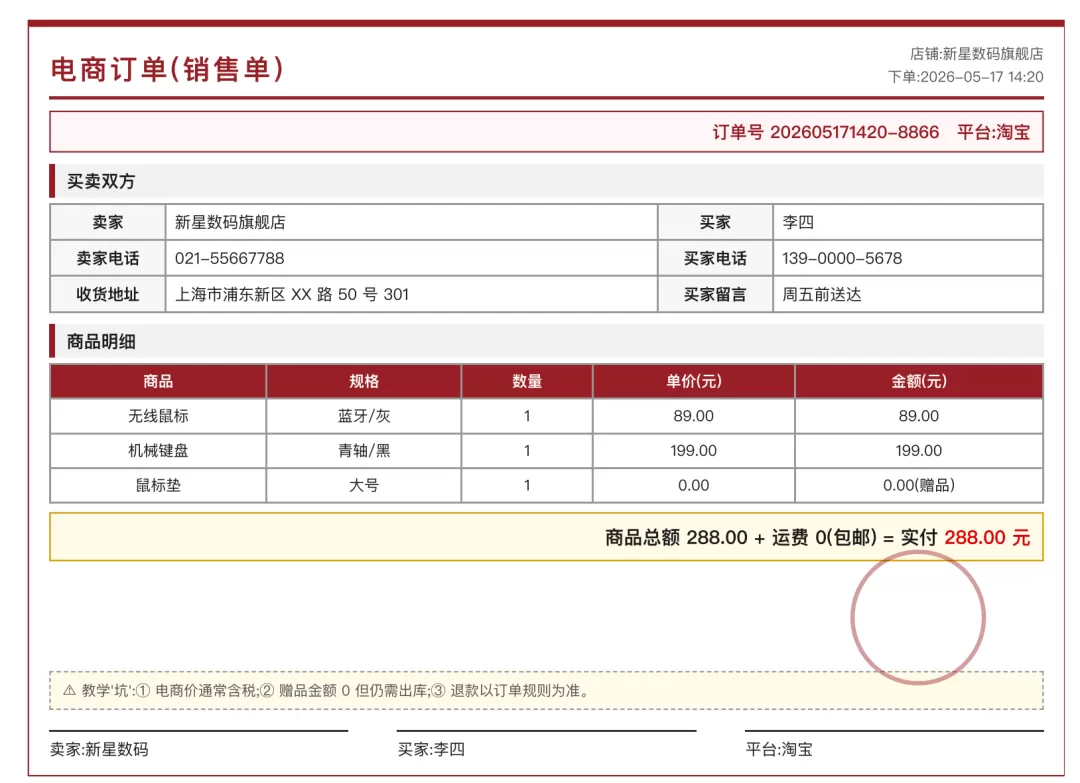This screenshot has width=1080, height=783.
Task: Select seller phone 021-55667788
Action: point(229,258)
